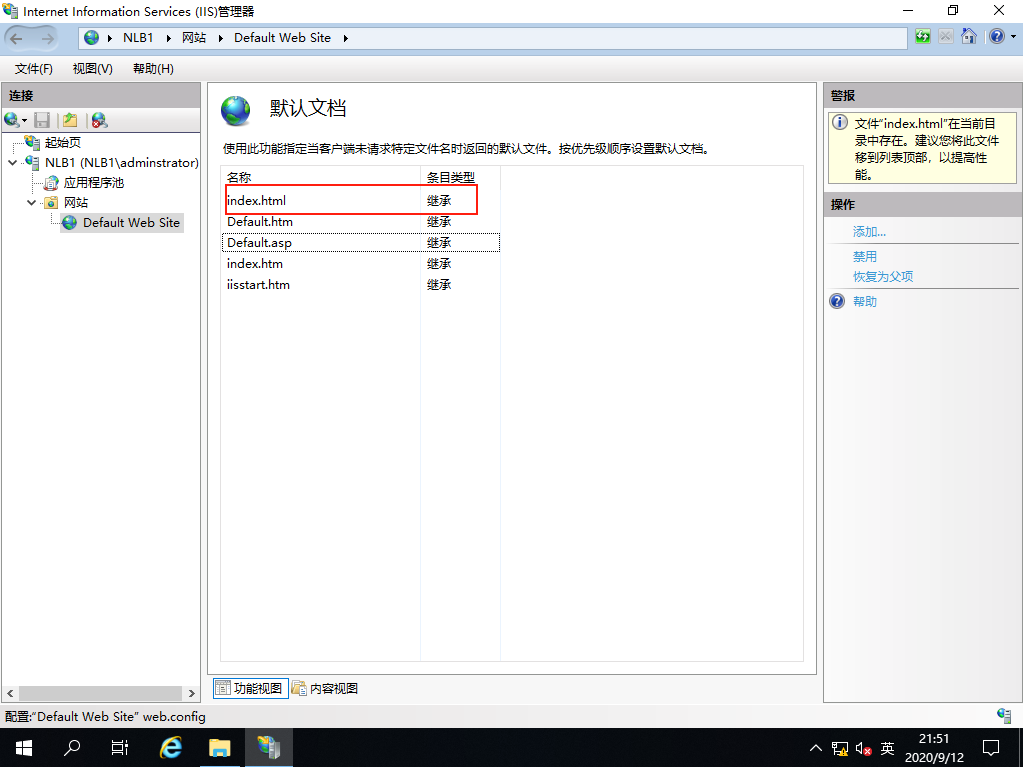Select the iisstart.htm list entry
The width and height of the screenshot is (1023, 767).
[x=361, y=284]
